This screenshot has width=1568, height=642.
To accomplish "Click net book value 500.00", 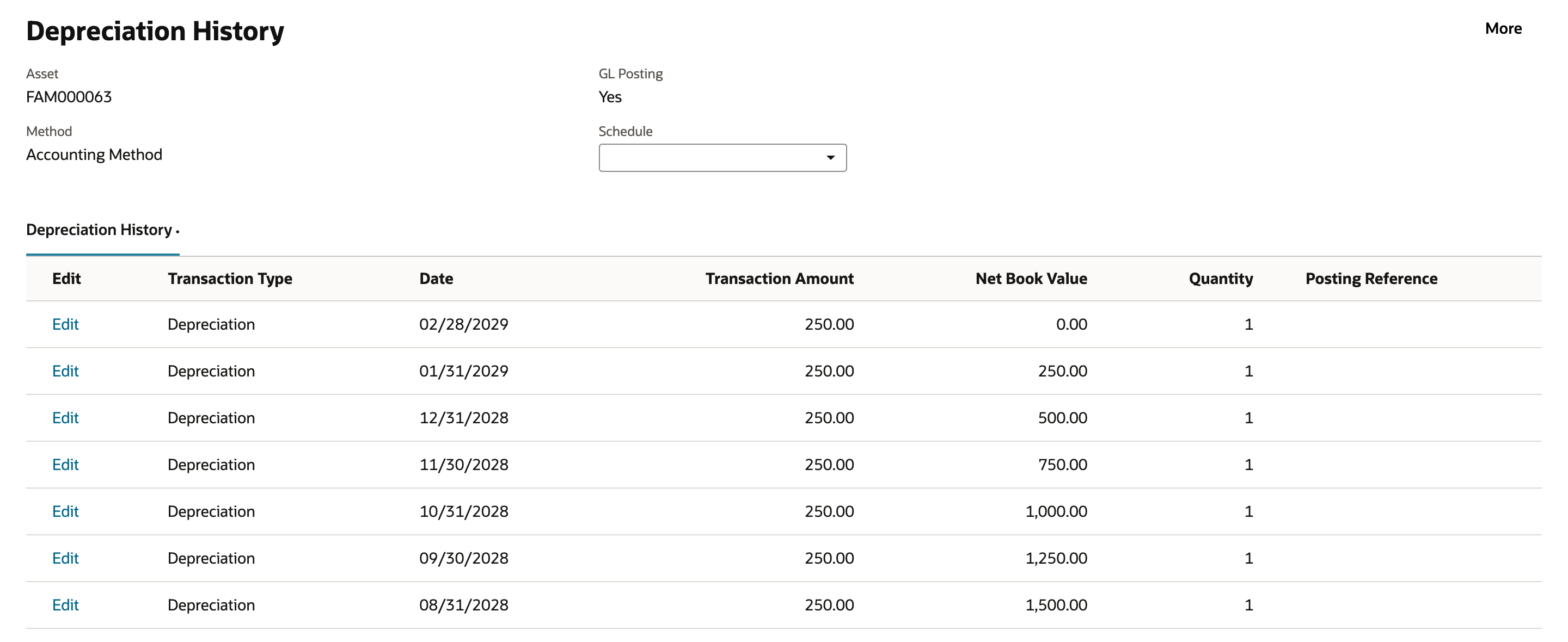I will pos(1062,418).
